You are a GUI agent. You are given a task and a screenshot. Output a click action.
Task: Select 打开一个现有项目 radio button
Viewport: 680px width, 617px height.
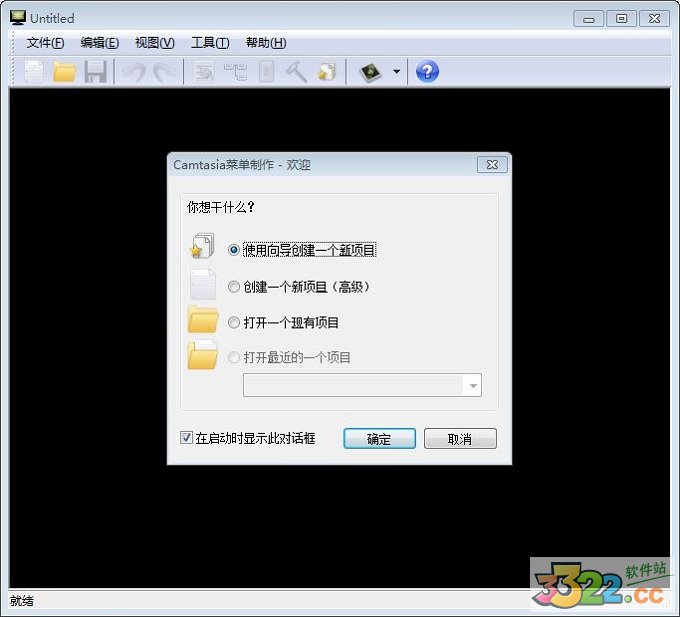coord(234,322)
